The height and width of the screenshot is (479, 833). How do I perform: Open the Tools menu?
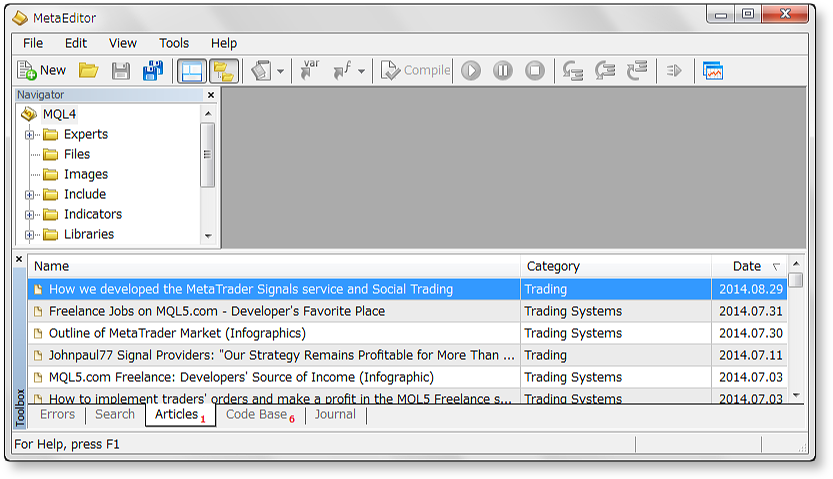174,43
